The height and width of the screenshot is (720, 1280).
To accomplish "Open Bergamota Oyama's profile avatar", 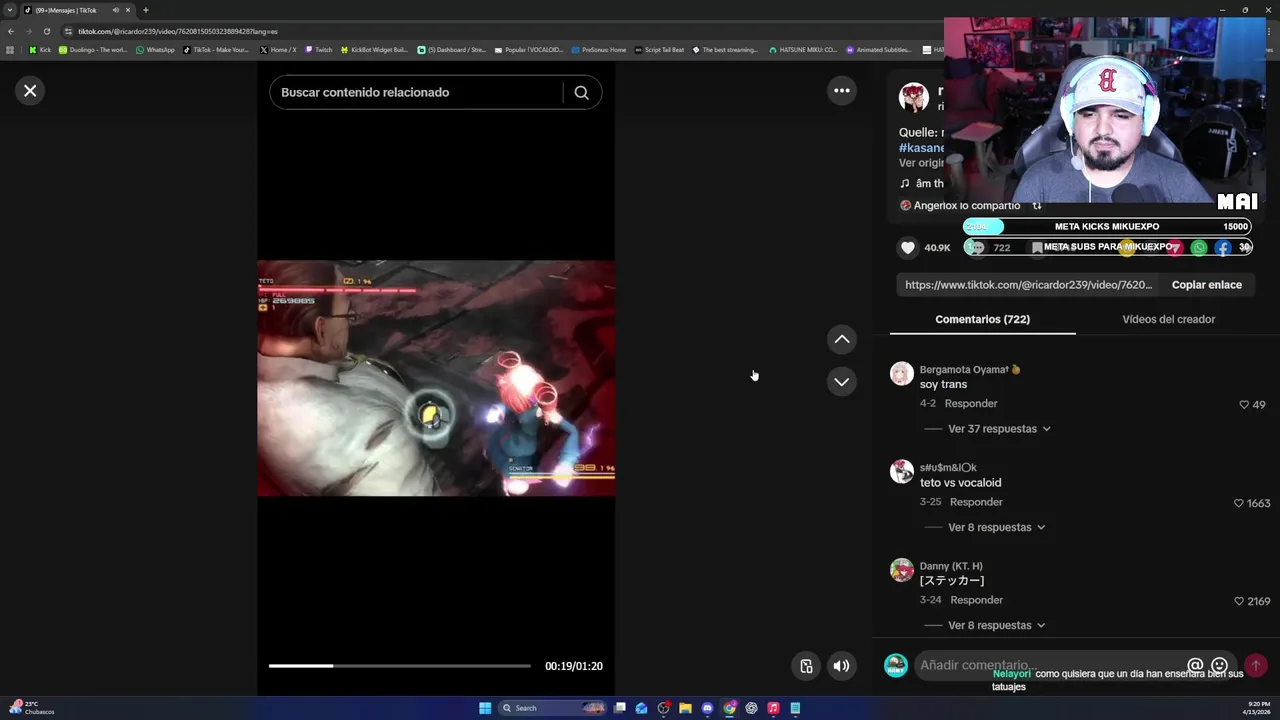I will click(902, 373).
